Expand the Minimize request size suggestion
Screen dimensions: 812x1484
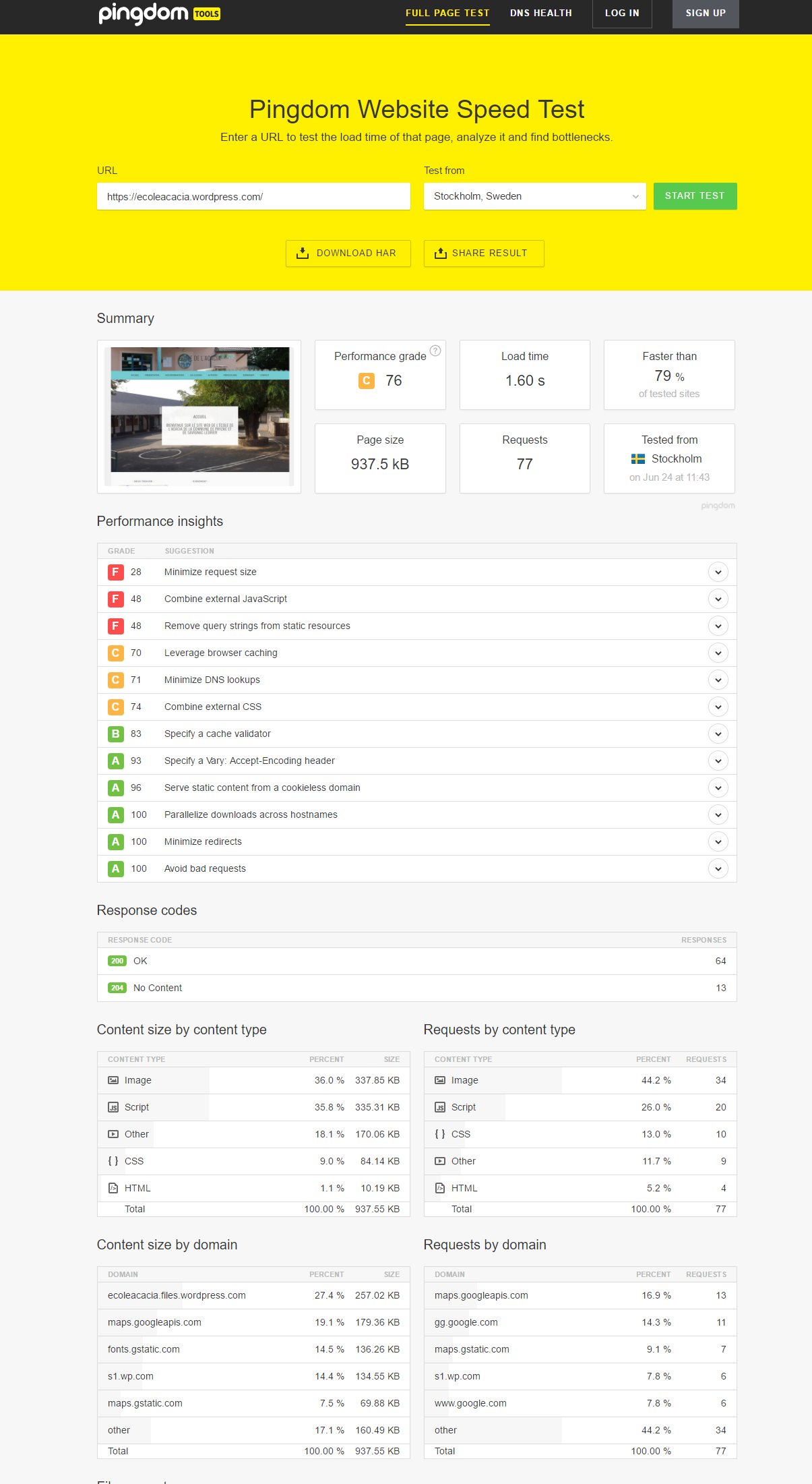718,572
